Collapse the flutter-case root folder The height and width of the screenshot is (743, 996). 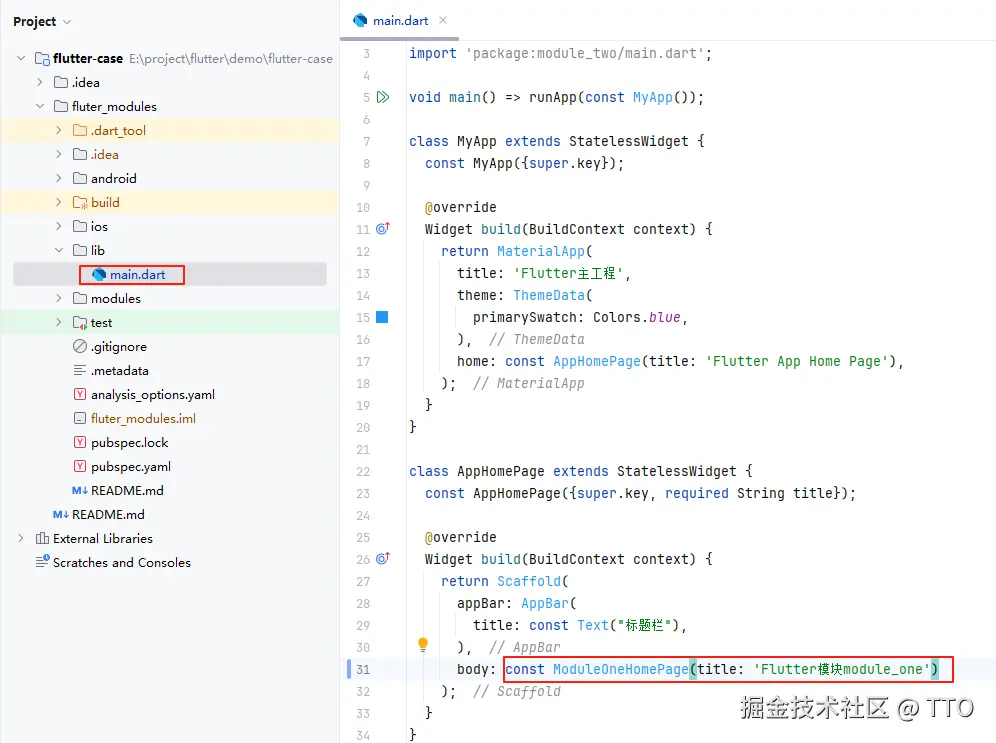pos(21,58)
